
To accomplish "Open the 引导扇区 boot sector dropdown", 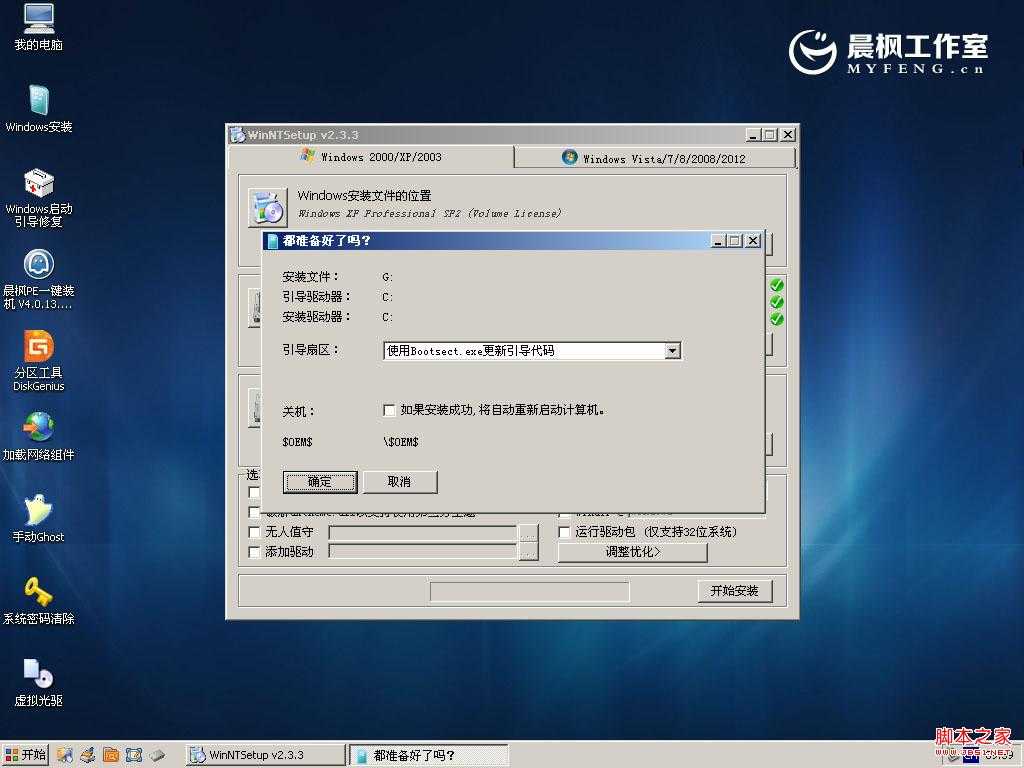I will (x=673, y=350).
